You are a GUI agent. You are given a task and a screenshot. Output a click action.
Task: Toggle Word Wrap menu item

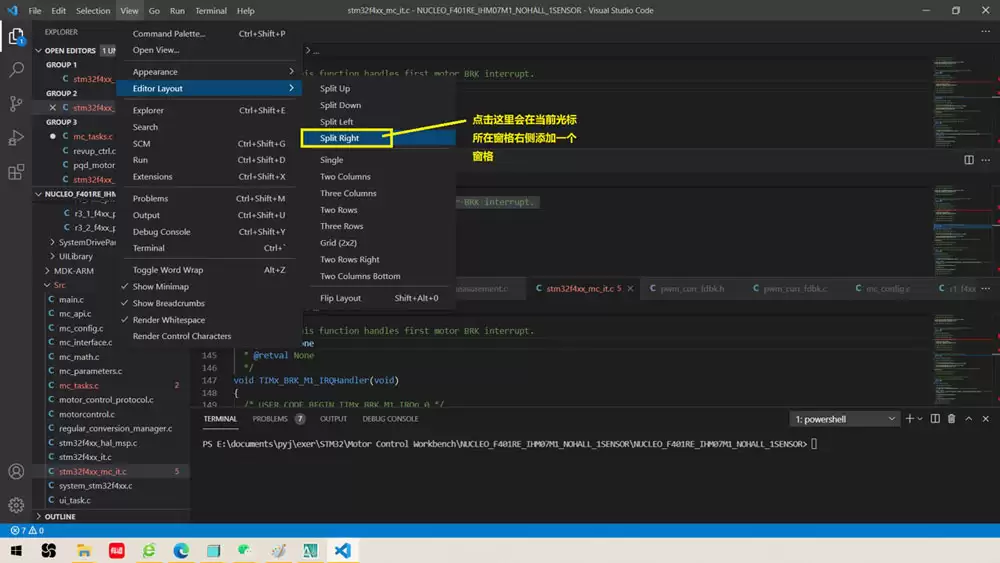point(209,270)
